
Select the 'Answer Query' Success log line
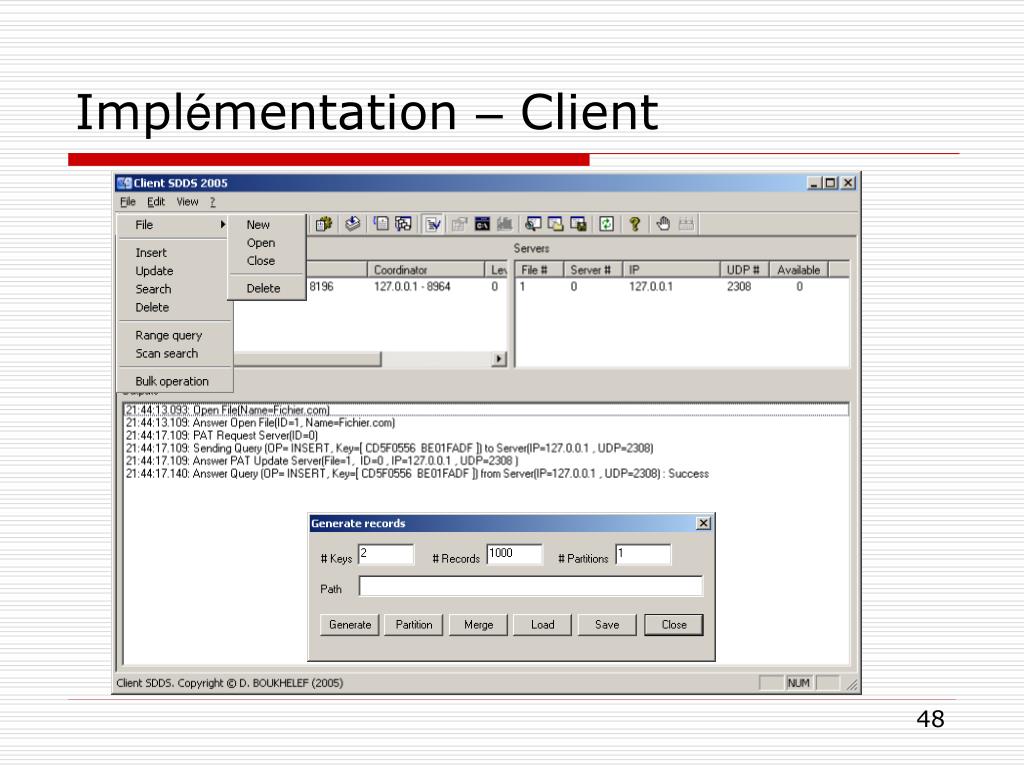(x=417, y=473)
